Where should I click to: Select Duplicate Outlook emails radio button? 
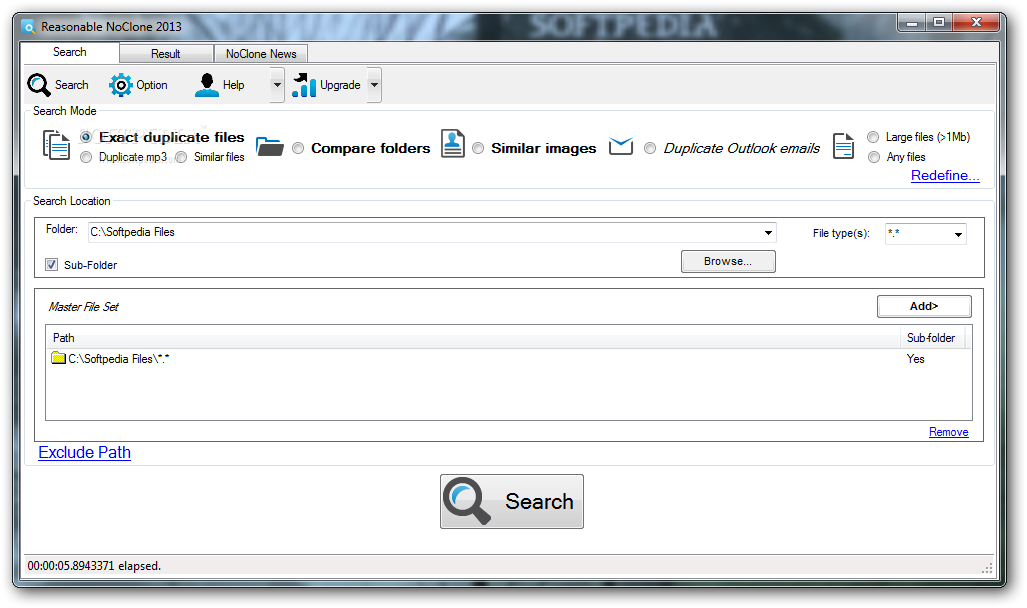(650, 148)
